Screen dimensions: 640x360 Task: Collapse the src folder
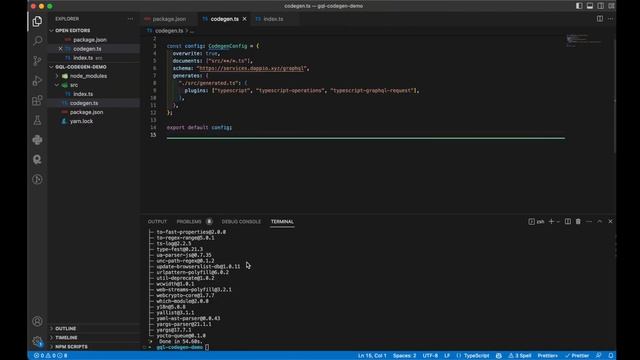74,85
